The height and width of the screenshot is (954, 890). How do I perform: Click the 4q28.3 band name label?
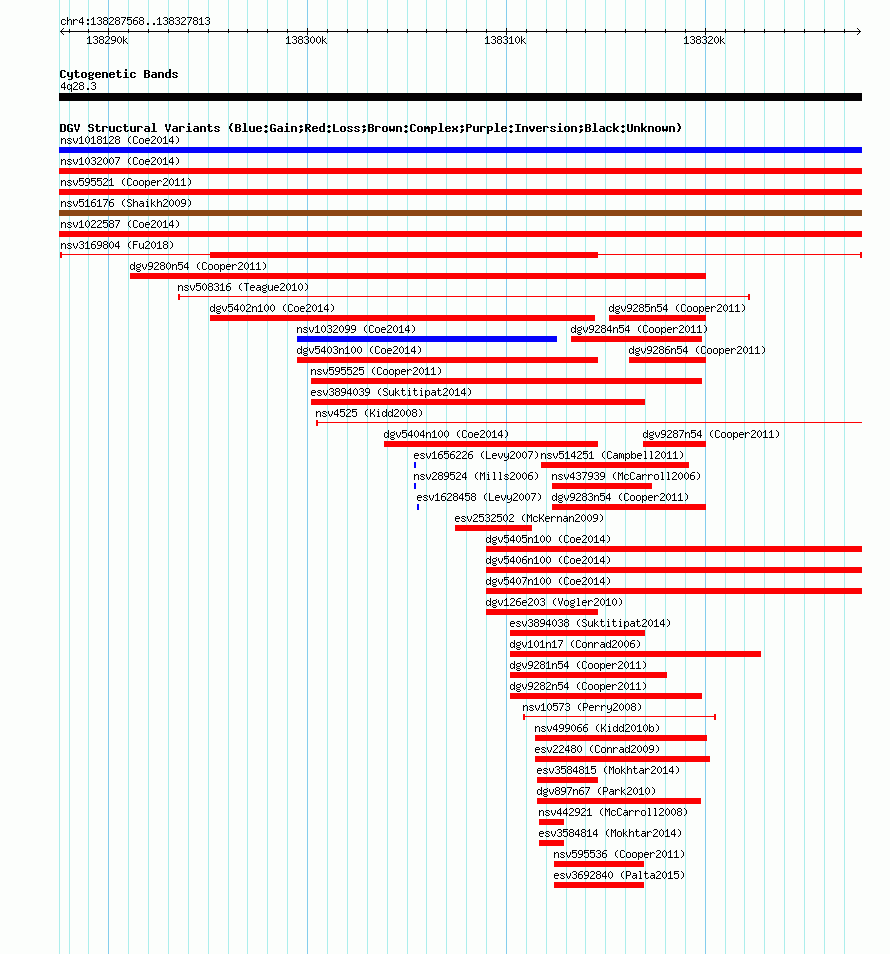pyautogui.click(x=78, y=86)
